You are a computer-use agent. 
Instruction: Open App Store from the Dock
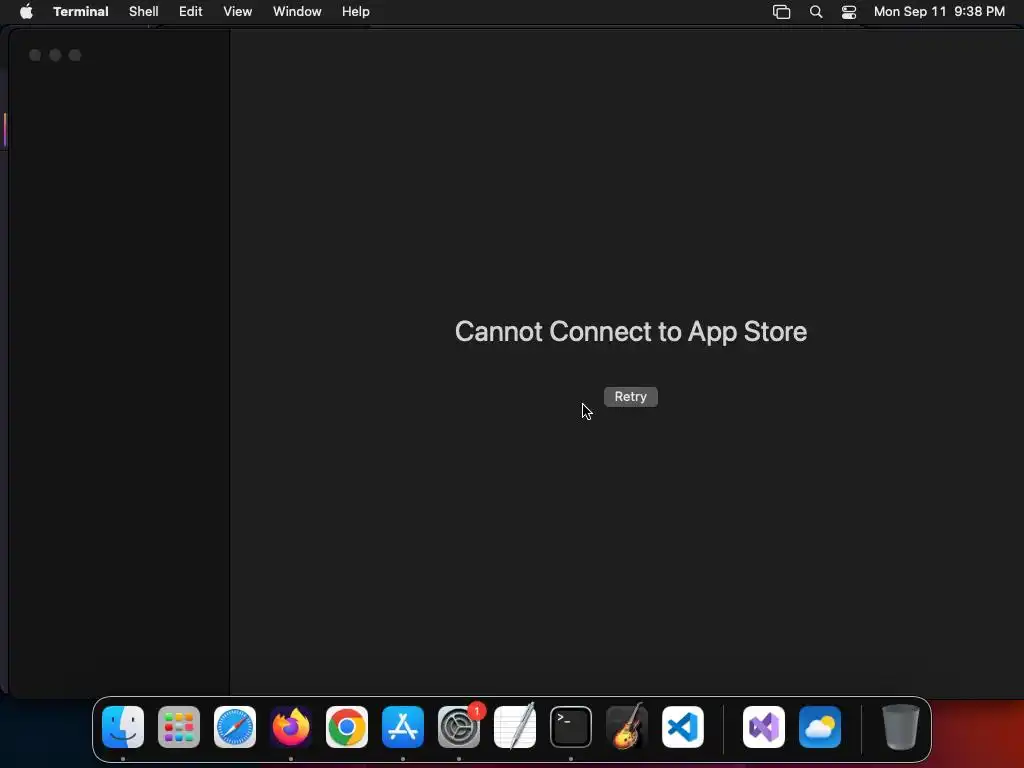[x=403, y=727]
